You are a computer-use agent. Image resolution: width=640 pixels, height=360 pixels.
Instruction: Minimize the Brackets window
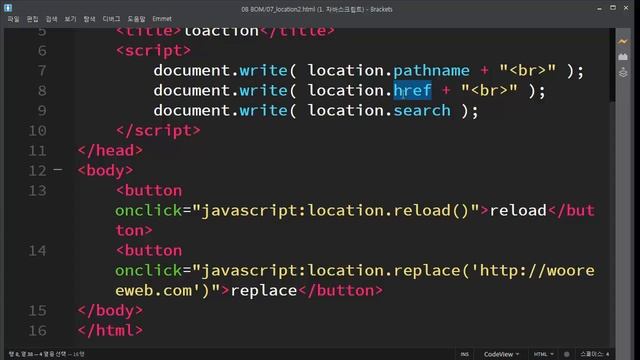599,8
